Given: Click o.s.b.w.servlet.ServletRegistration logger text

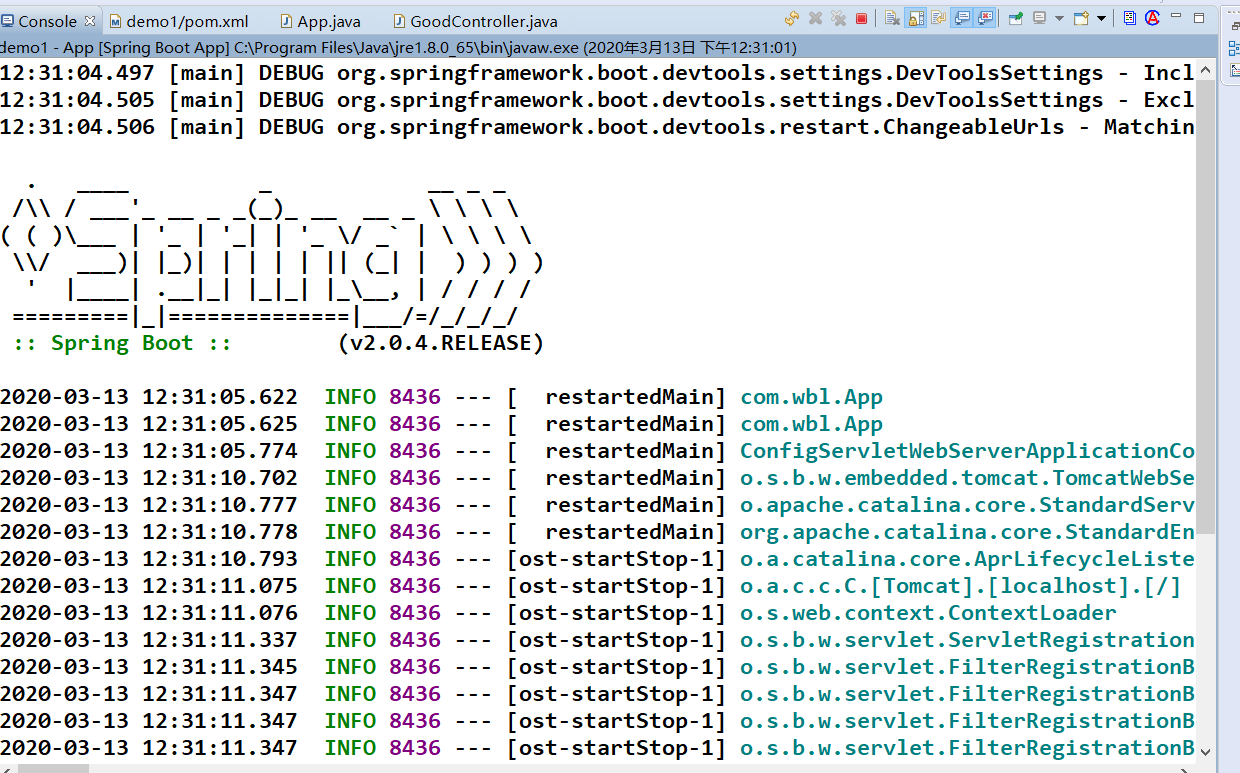Looking at the screenshot, I should tap(967, 640).
